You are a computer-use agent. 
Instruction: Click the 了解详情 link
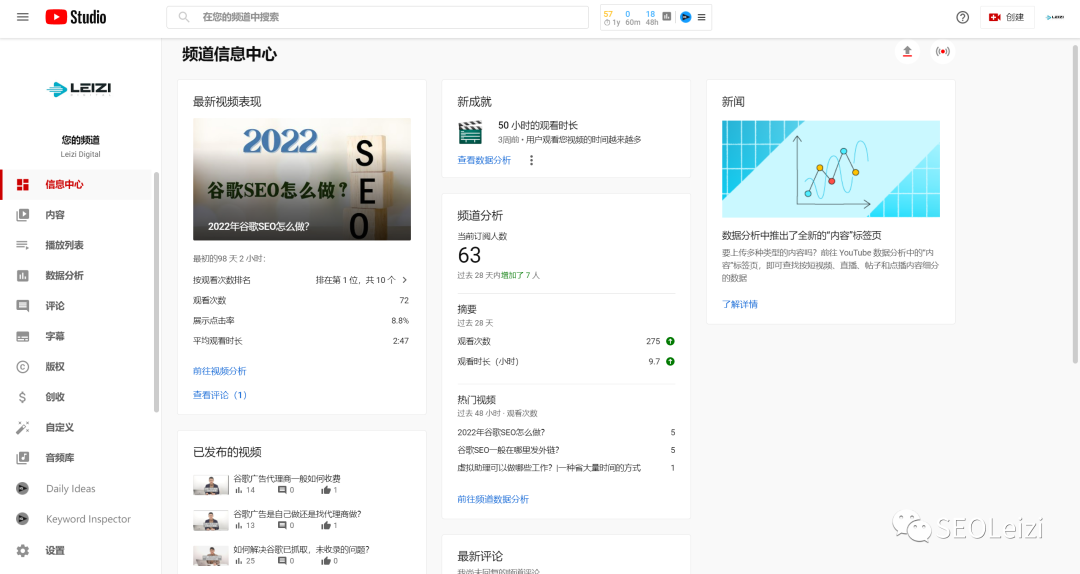coord(740,304)
